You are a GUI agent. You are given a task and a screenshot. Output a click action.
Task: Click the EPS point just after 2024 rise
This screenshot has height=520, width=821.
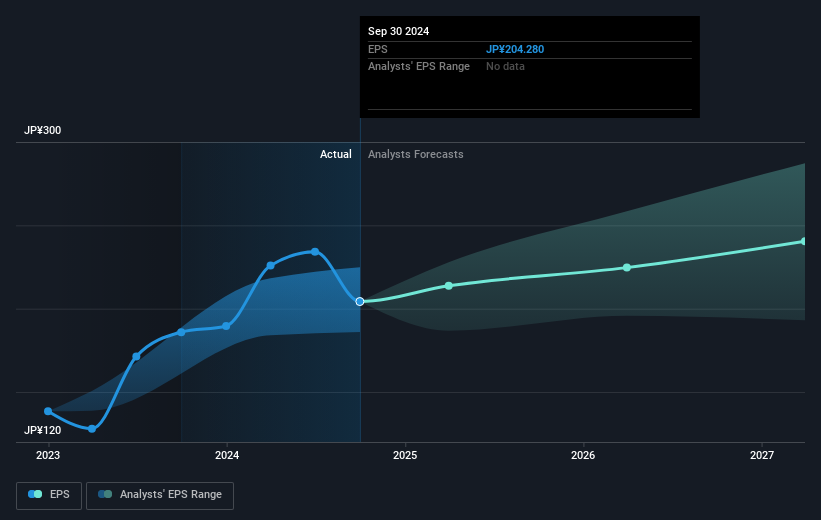click(270, 265)
